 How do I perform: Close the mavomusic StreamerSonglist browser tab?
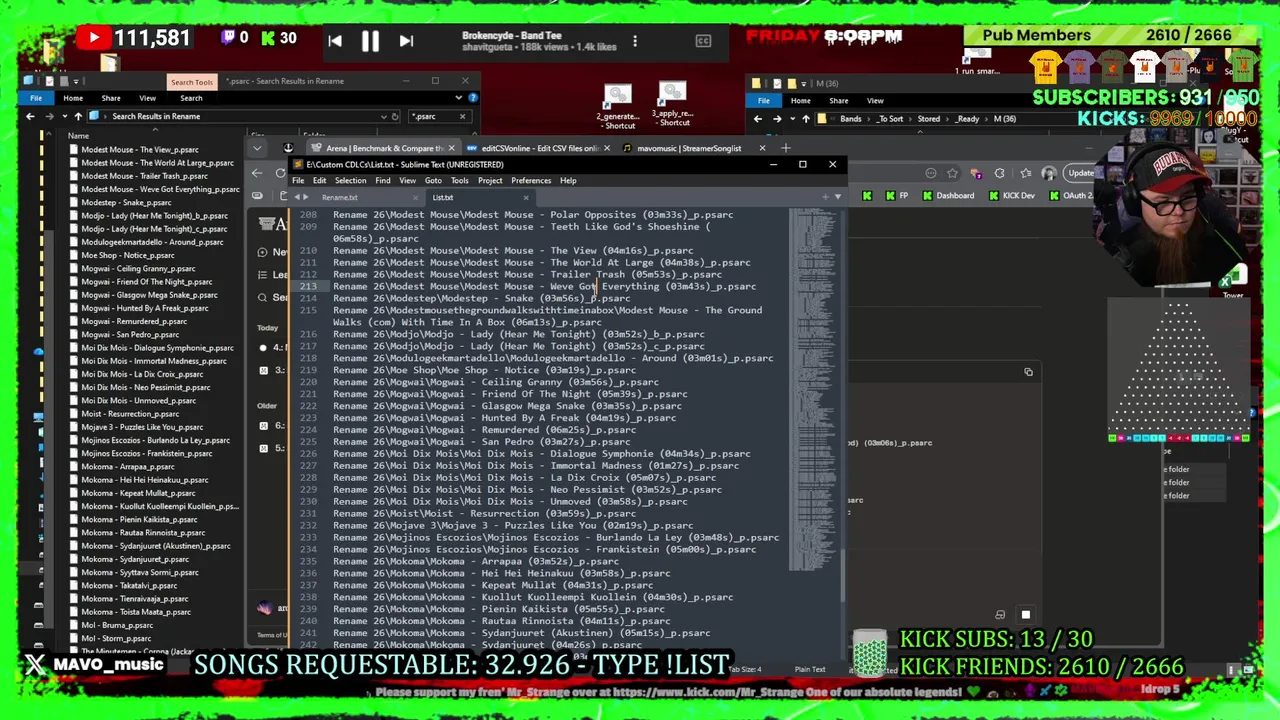pos(761,148)
